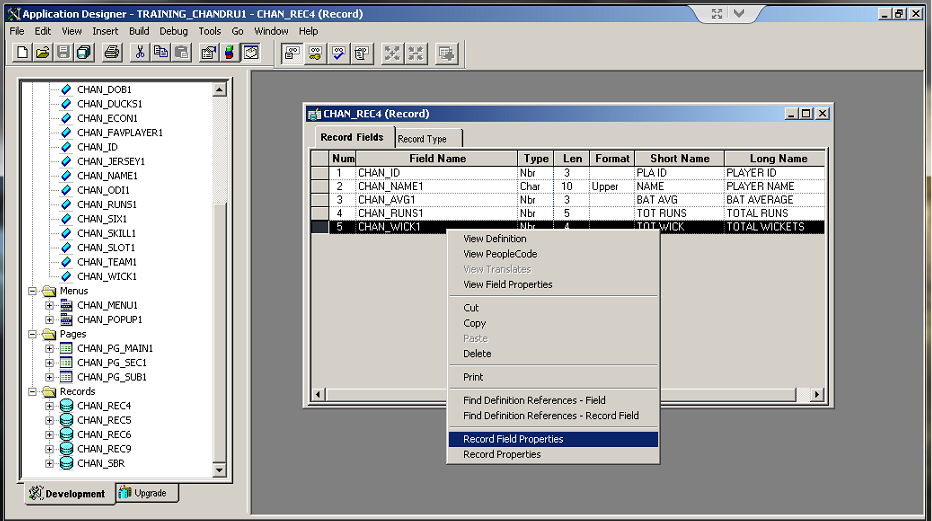Open the Debug menu

point(174,31)
